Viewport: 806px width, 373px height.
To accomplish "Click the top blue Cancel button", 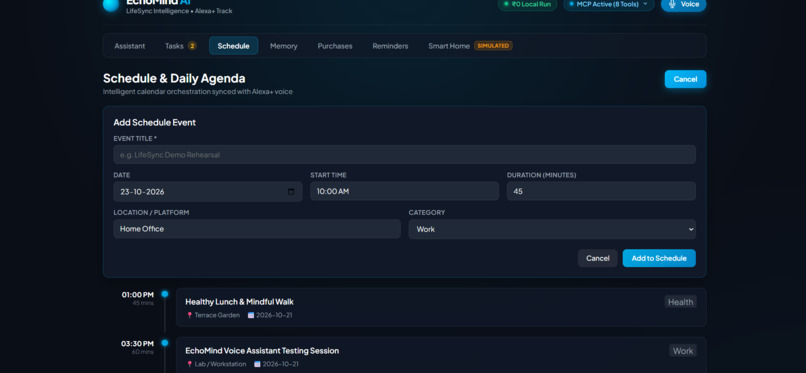I will click(685, 79).
